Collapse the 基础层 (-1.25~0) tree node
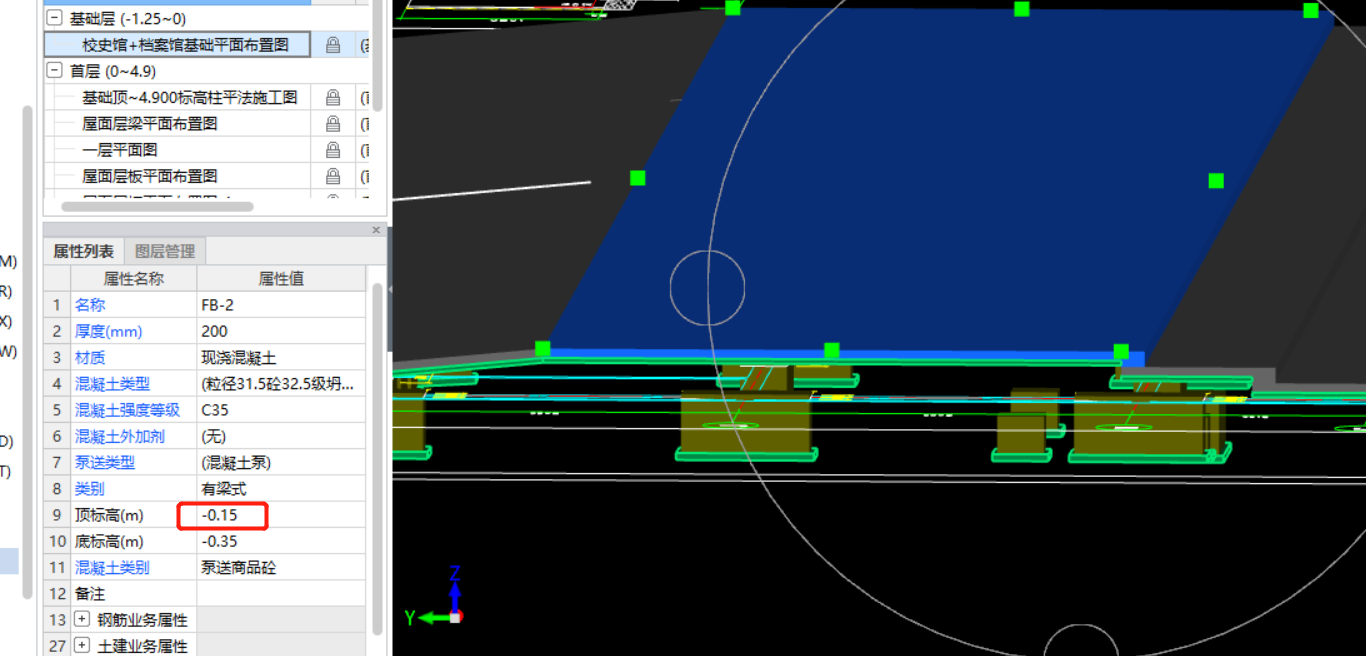Image resolution: width=1366 pixels, height=656 pixels. click(54, 19)
